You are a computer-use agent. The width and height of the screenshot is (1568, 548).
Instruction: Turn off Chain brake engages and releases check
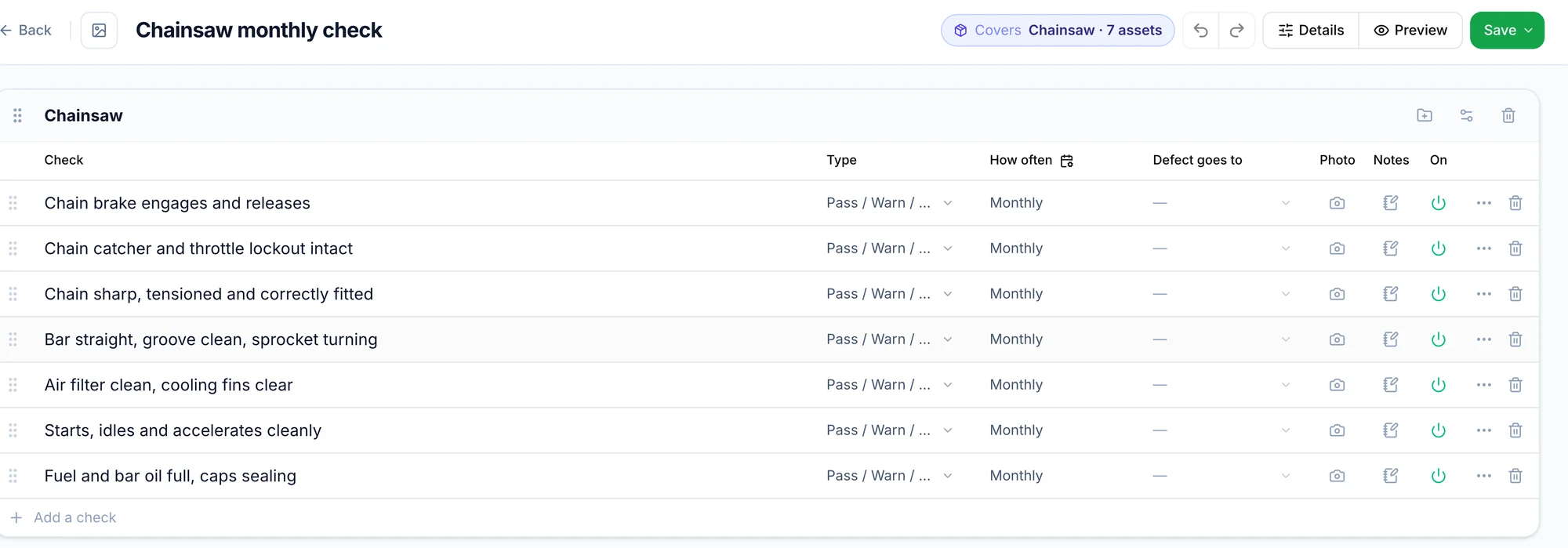[1438, 203]
